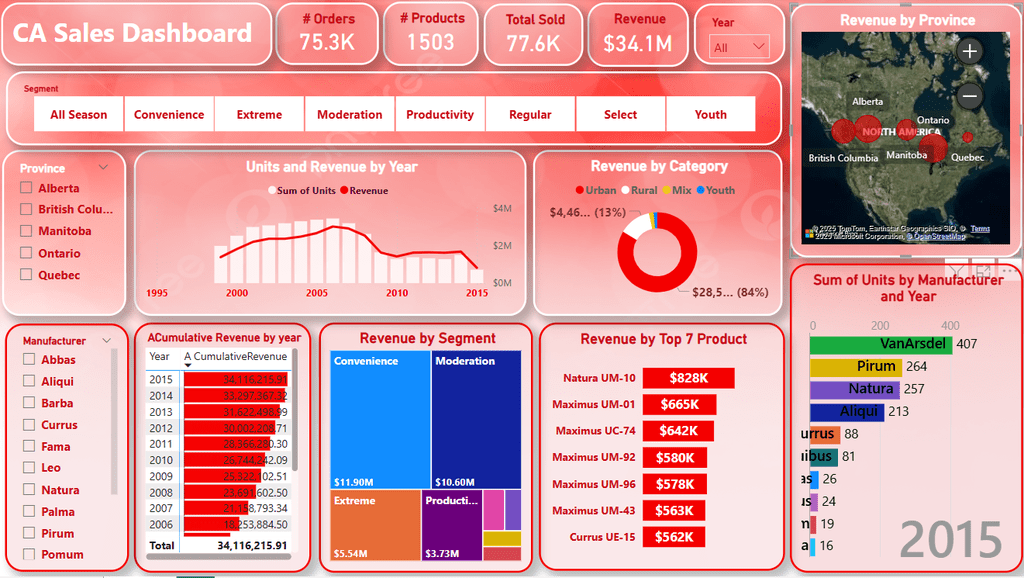This screenshot has height=578, width=1024.
Task: Click the Youth legend marker in Revenue by Category
Action: tap(700, 190)
